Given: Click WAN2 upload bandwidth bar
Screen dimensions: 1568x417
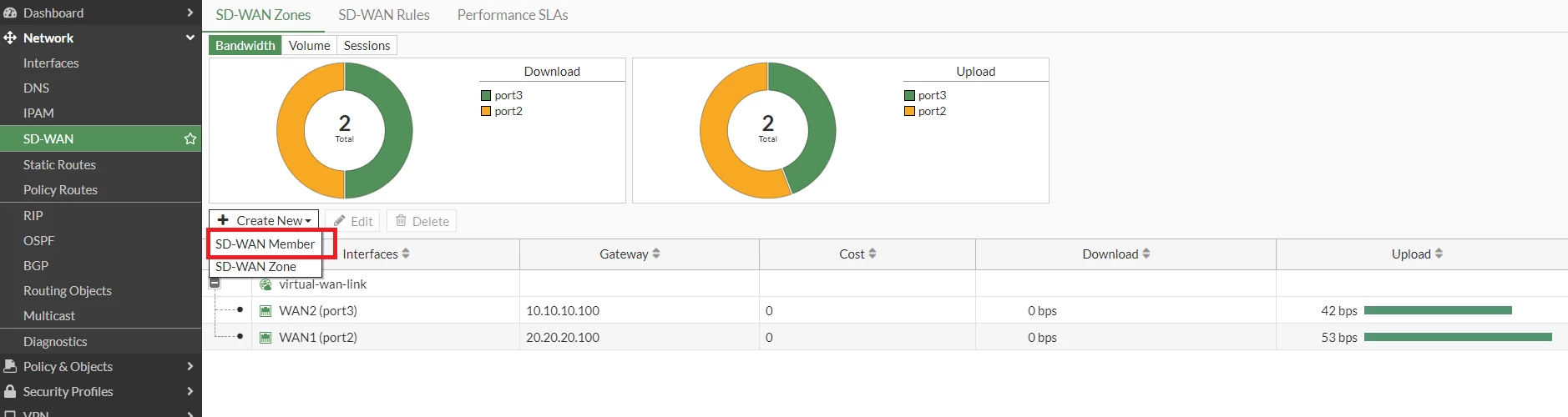Looking at the screenshot, I should tap(1438, 310).
